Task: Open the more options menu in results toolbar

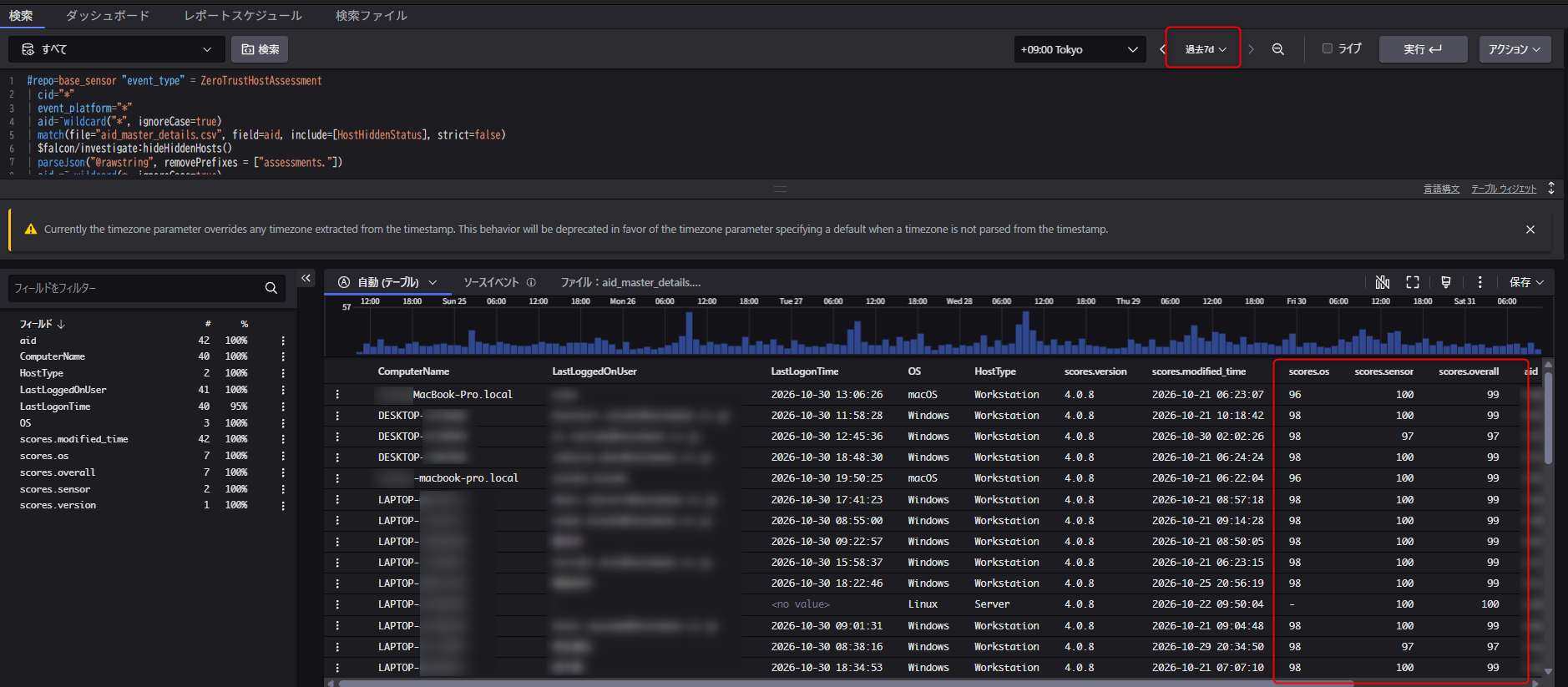Action: 1479,282
